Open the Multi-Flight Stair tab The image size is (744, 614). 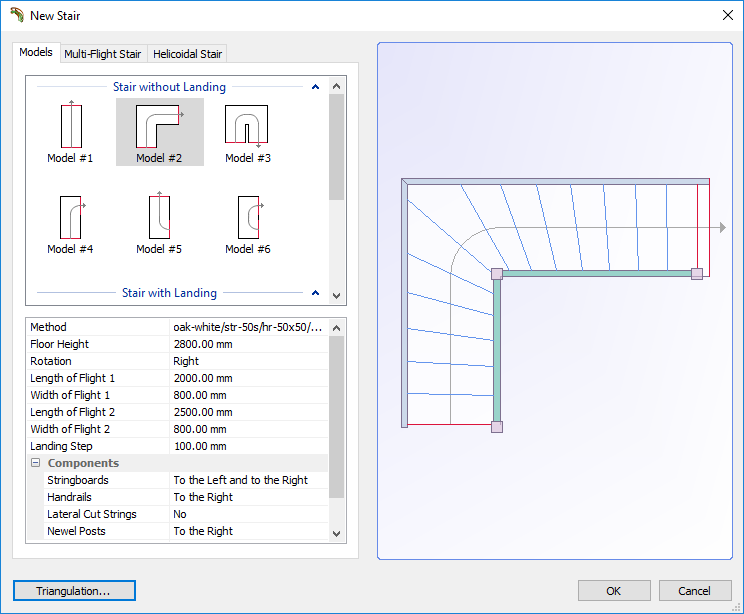point(103,54)
